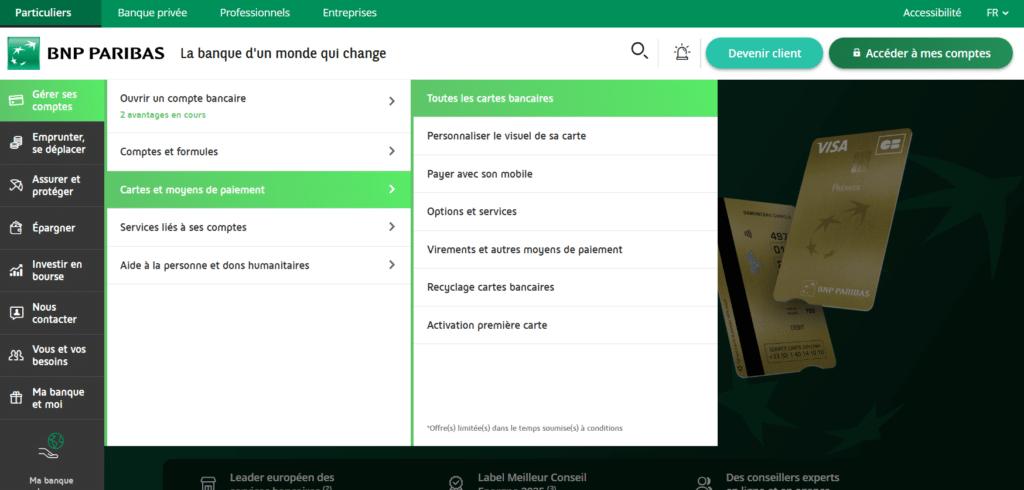Click the Nous contacter sidebar icon
The image size is (1024, 490).
coord(16,313)
